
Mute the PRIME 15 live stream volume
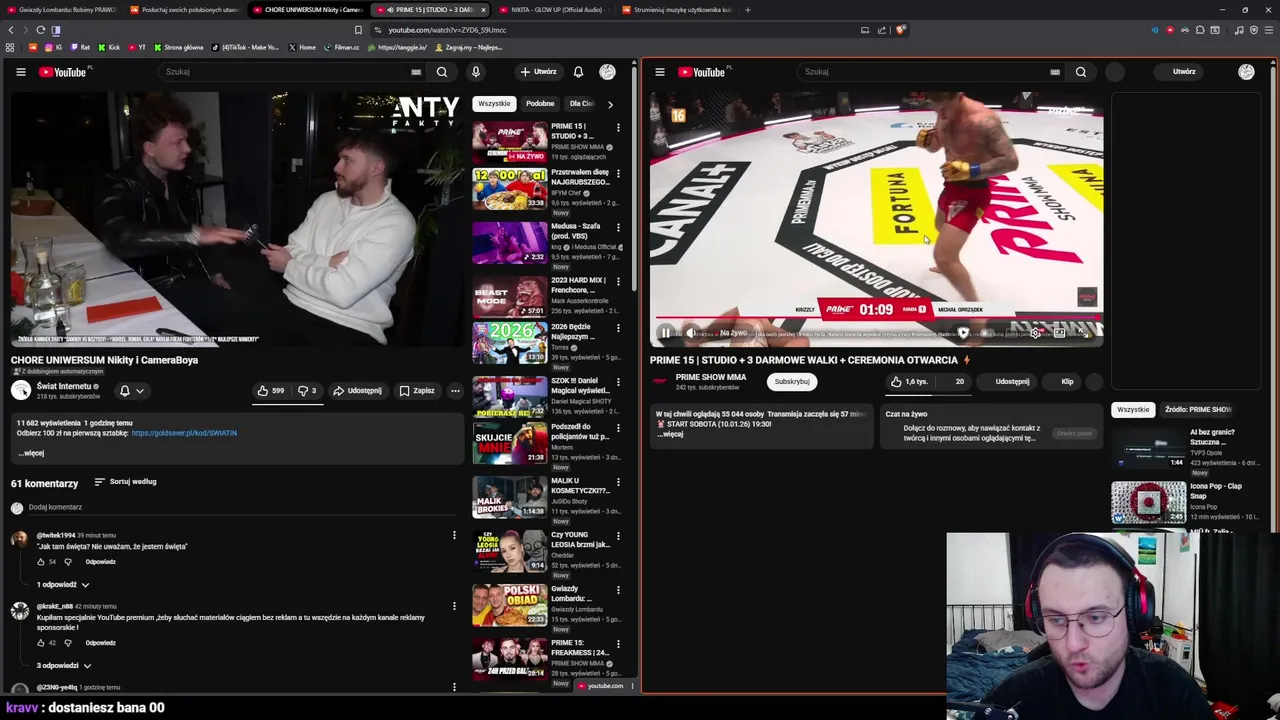click(x=690, y=333)
